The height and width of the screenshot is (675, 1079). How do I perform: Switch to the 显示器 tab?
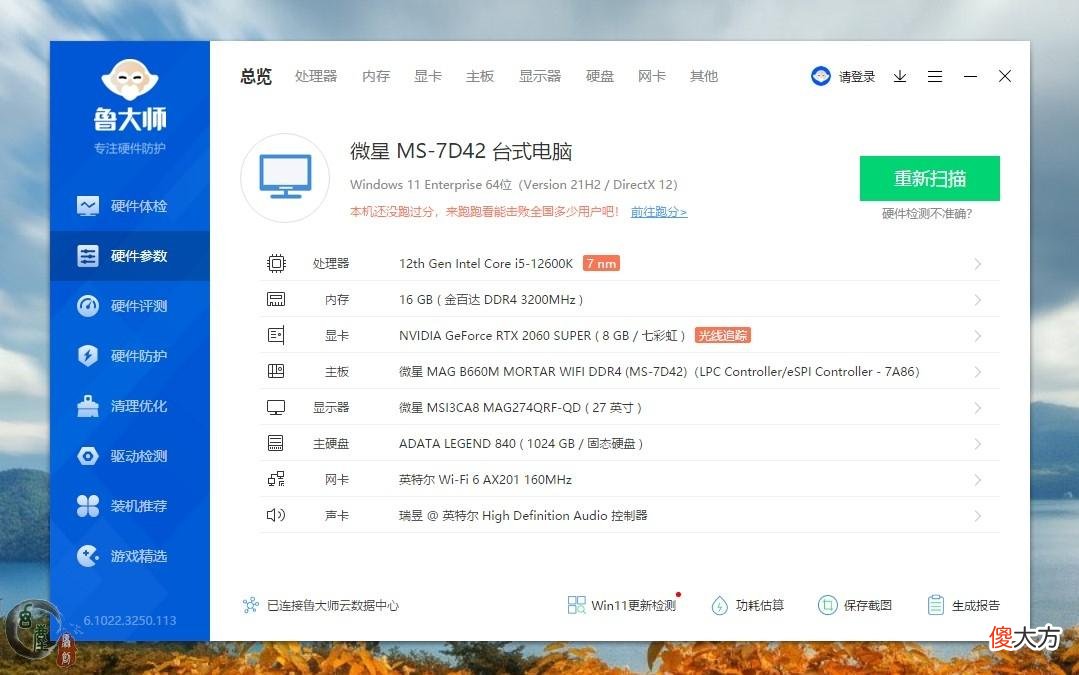click(540, 76)
